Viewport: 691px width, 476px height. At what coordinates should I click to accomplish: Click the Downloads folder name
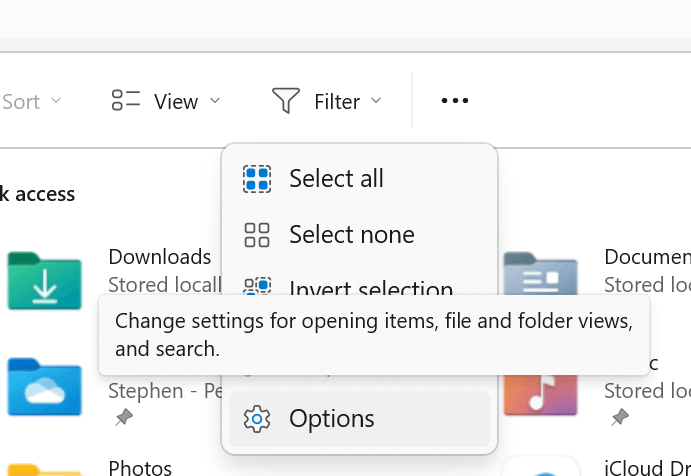pos(160,257)
